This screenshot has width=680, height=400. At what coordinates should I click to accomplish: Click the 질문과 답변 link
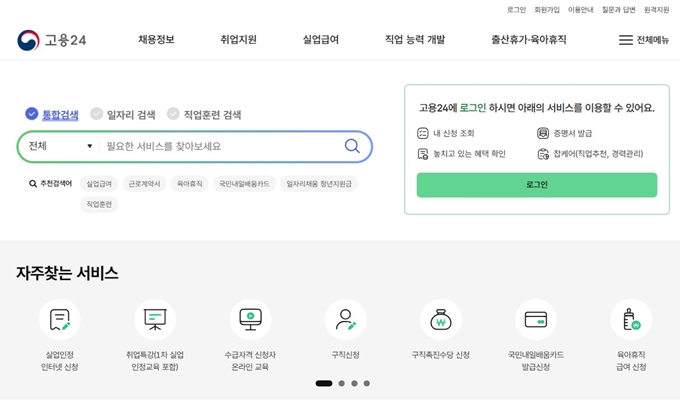tap(618, 10)
